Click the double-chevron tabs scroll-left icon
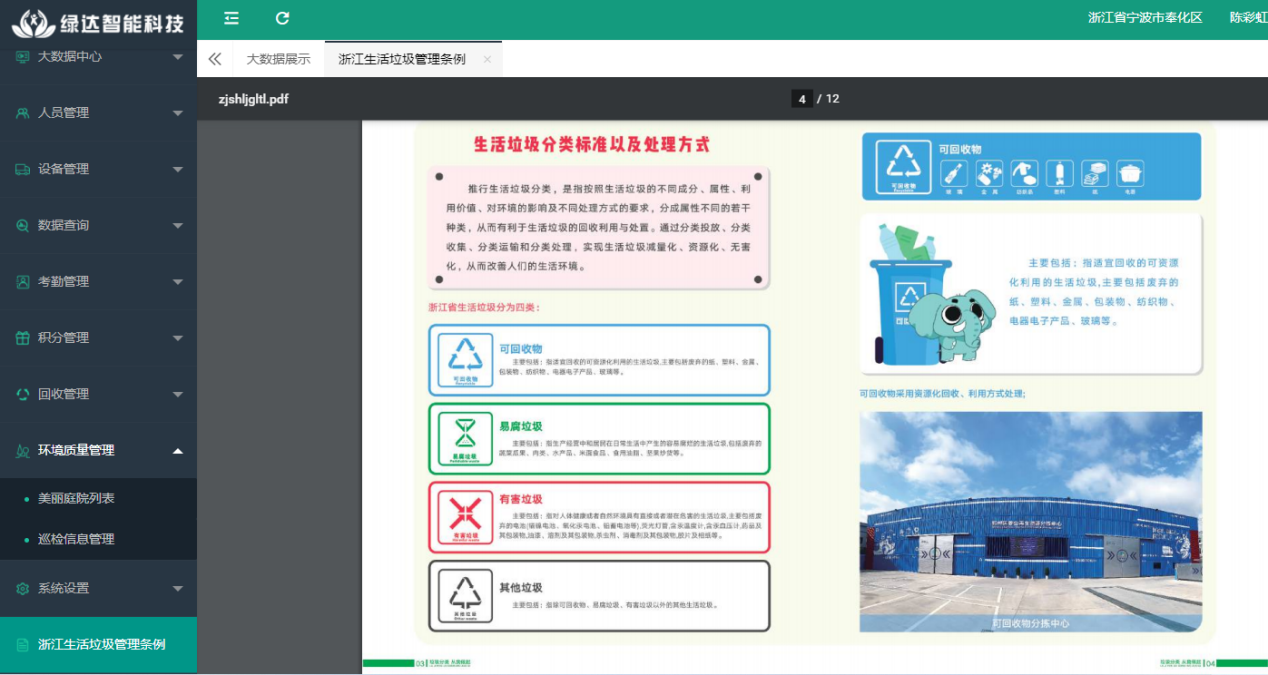This screenshot has width=1268, height=675. coord(214,59)
